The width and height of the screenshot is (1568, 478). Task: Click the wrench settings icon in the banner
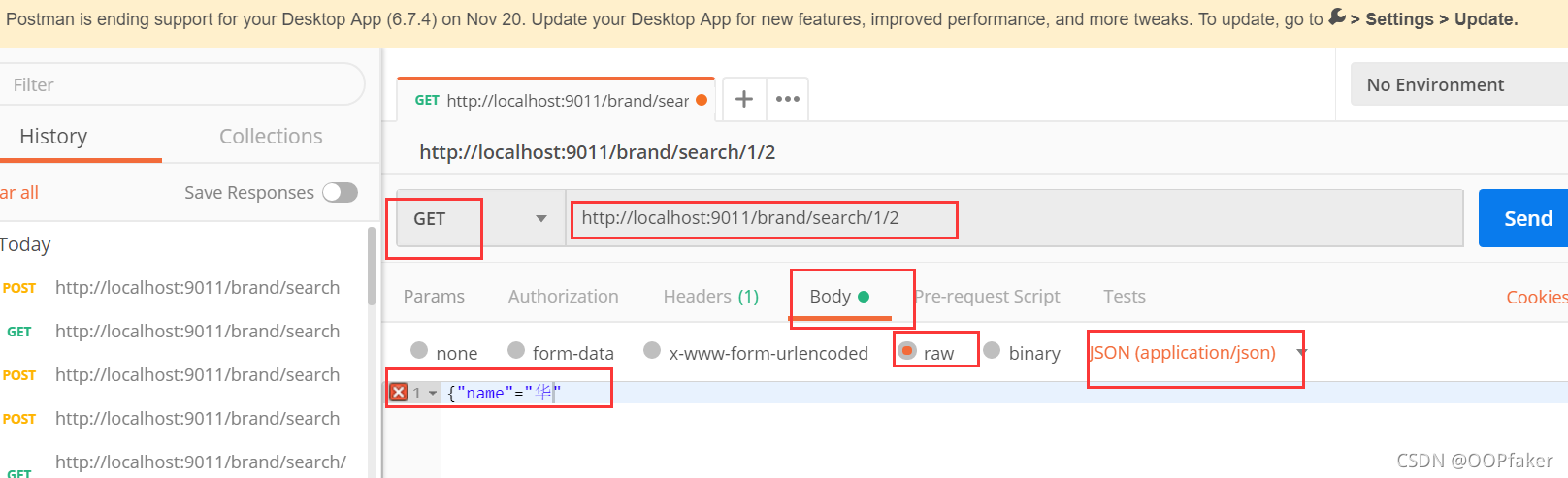point(1337,16)
